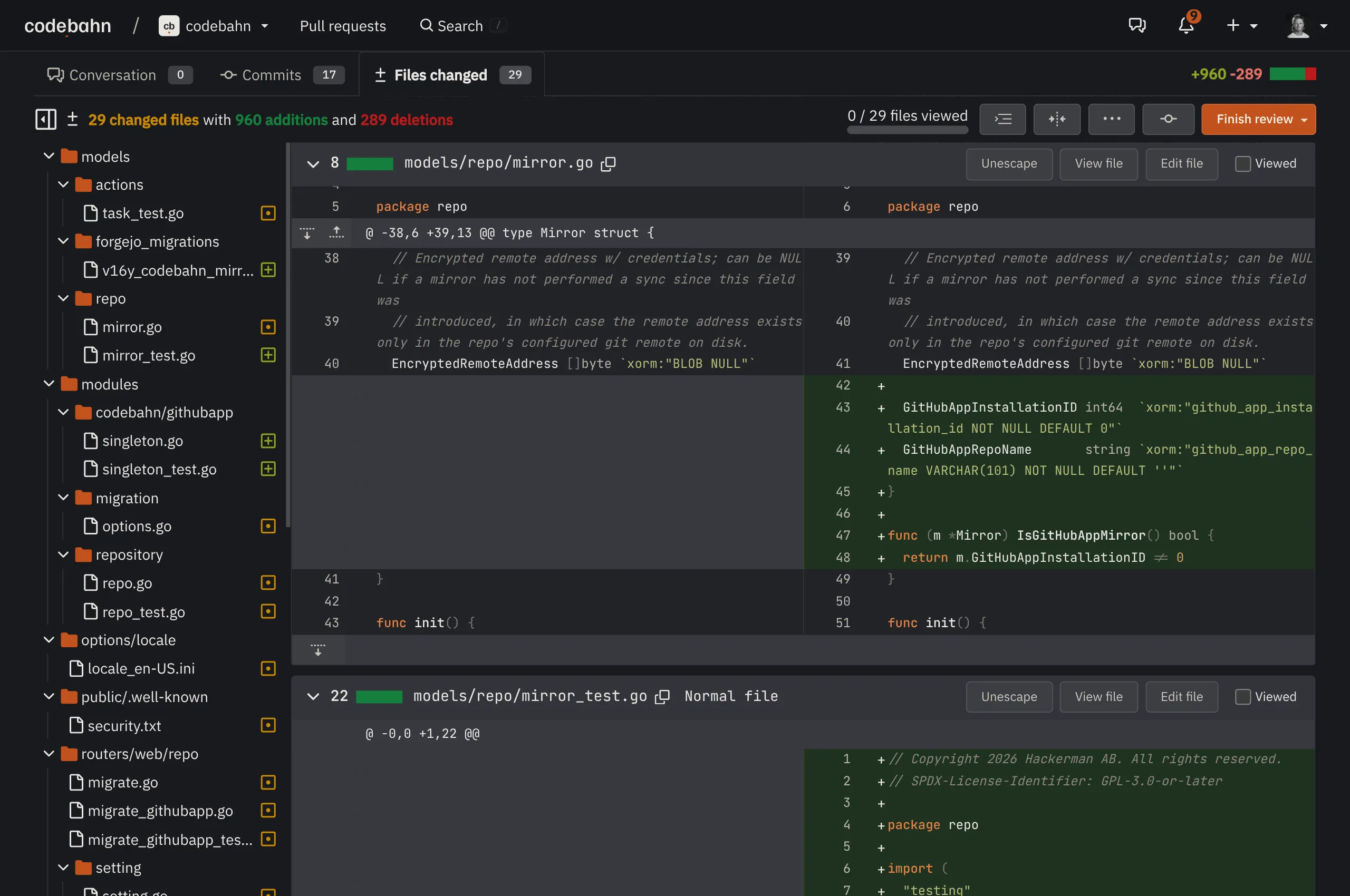The image size is (1350, 896).
Task: Click modified status icon for task_test.go
Action: click(x=268, y=213)
